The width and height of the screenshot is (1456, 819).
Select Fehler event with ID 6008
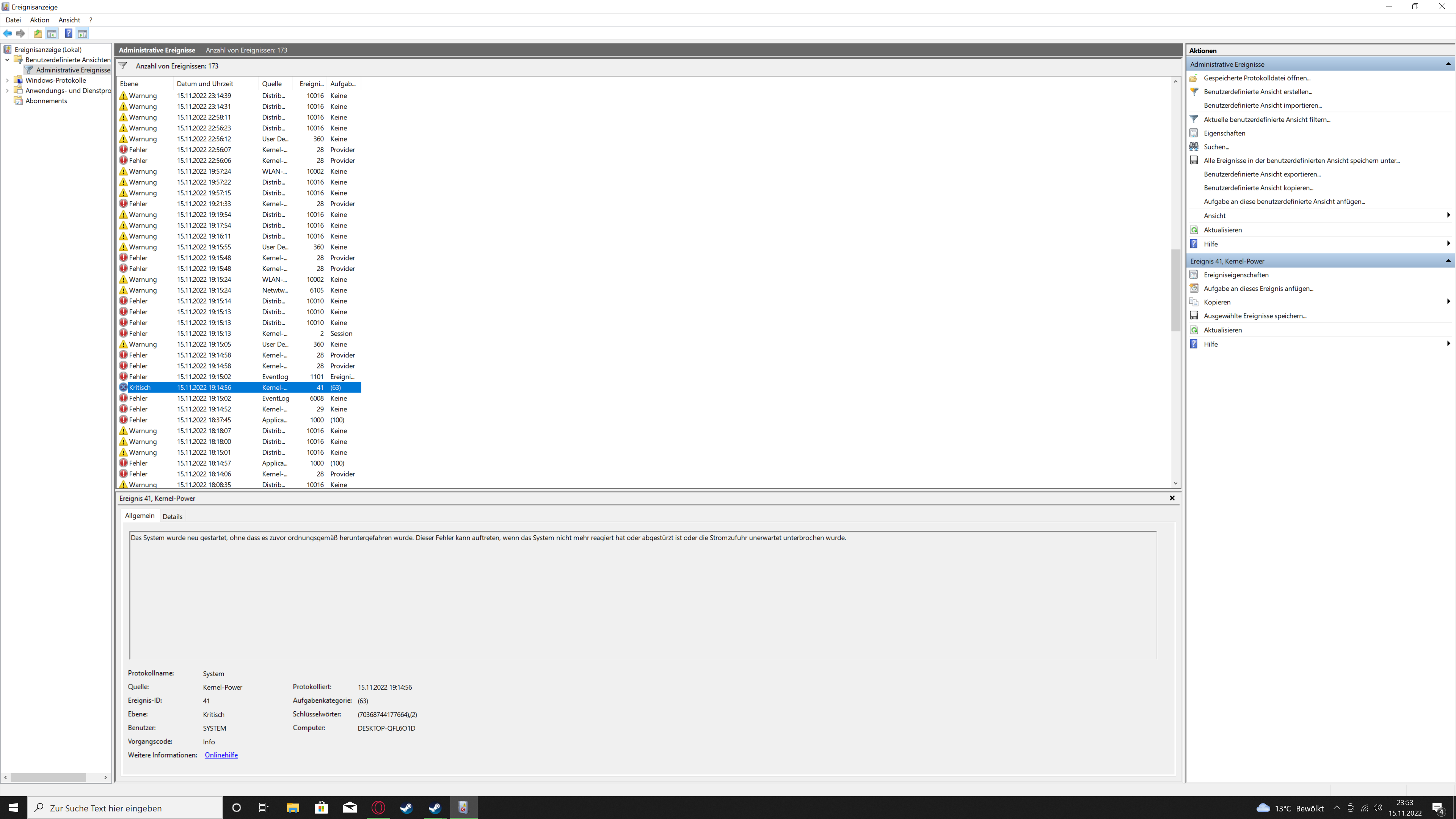pyautogui.click(x=239, y=399)
